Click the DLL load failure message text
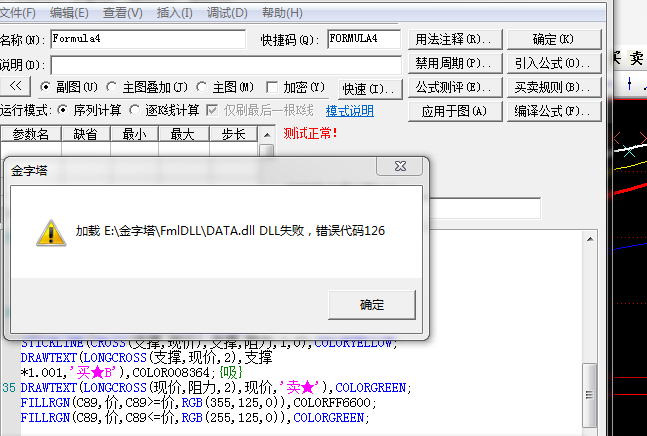This screenshot has width=647, height=436. coord(230,231)
